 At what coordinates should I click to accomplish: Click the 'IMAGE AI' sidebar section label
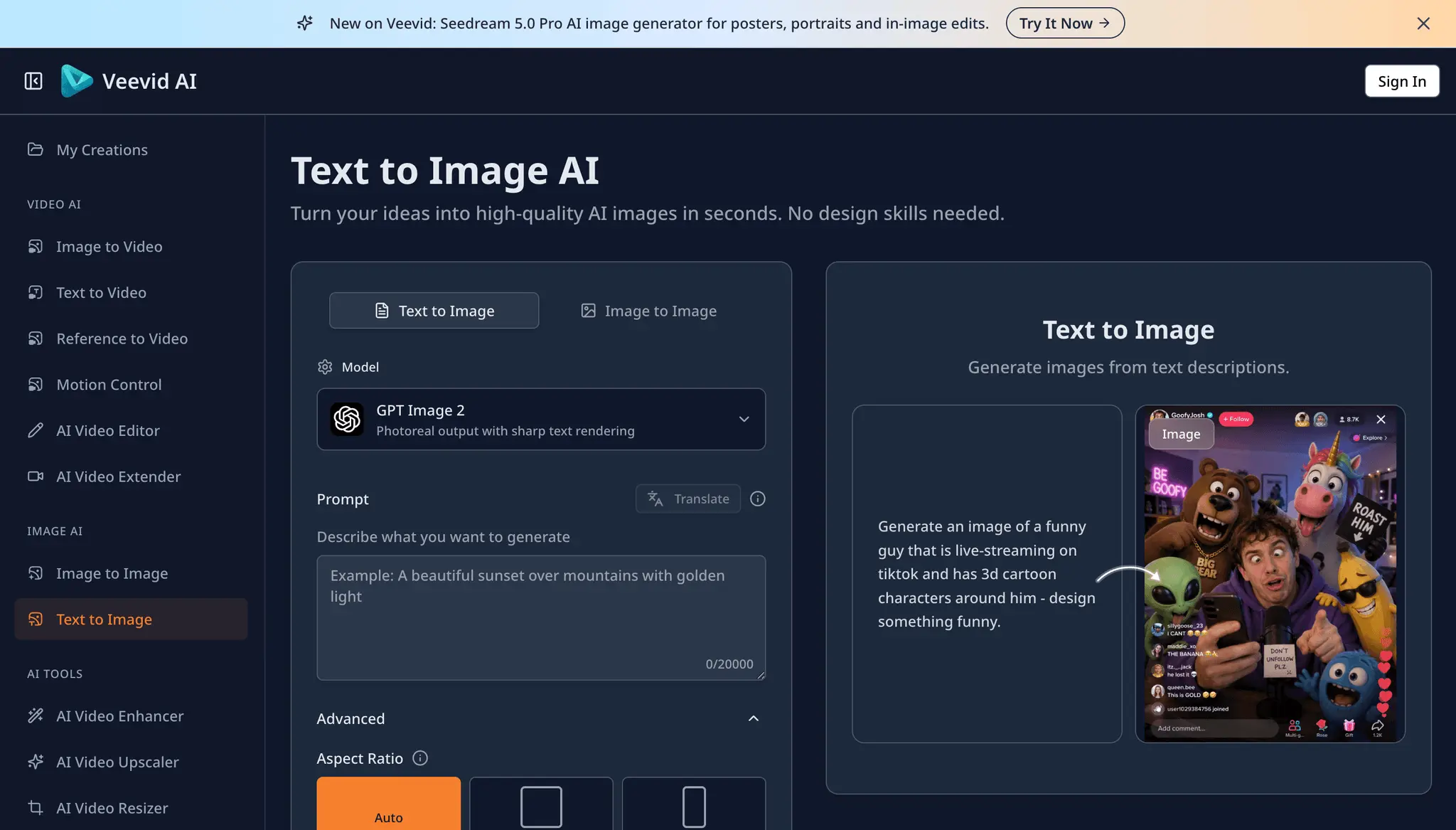[55, 531]
